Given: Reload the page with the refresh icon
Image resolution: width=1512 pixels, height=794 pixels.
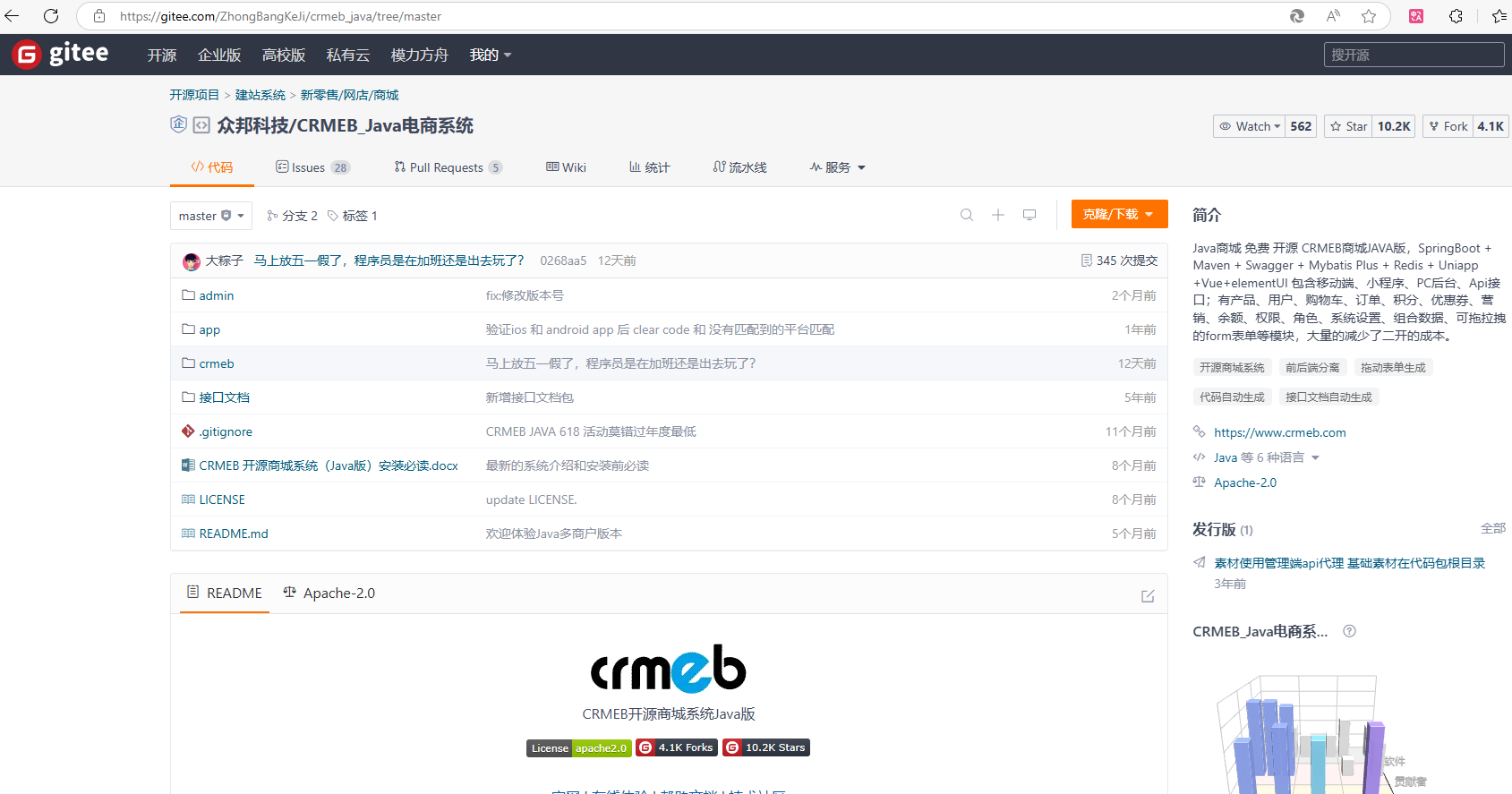Looking at the screenshot, I should (51, 16).
